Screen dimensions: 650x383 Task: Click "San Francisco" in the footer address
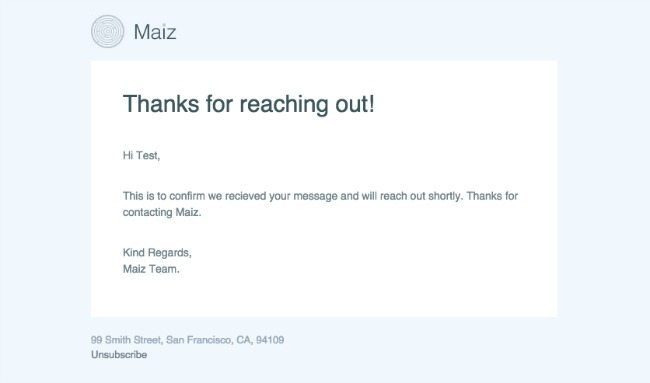pos(199,340)
